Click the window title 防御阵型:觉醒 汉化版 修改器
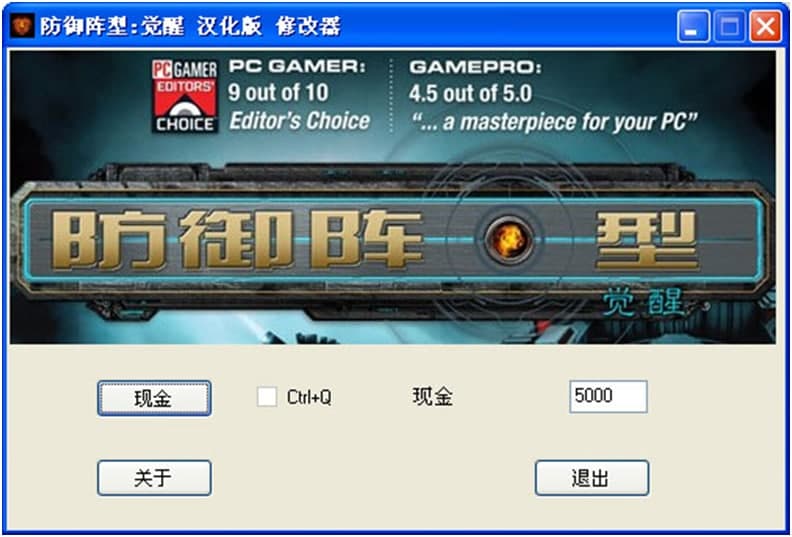The image size is (792, 537). [x=190, y=26]
